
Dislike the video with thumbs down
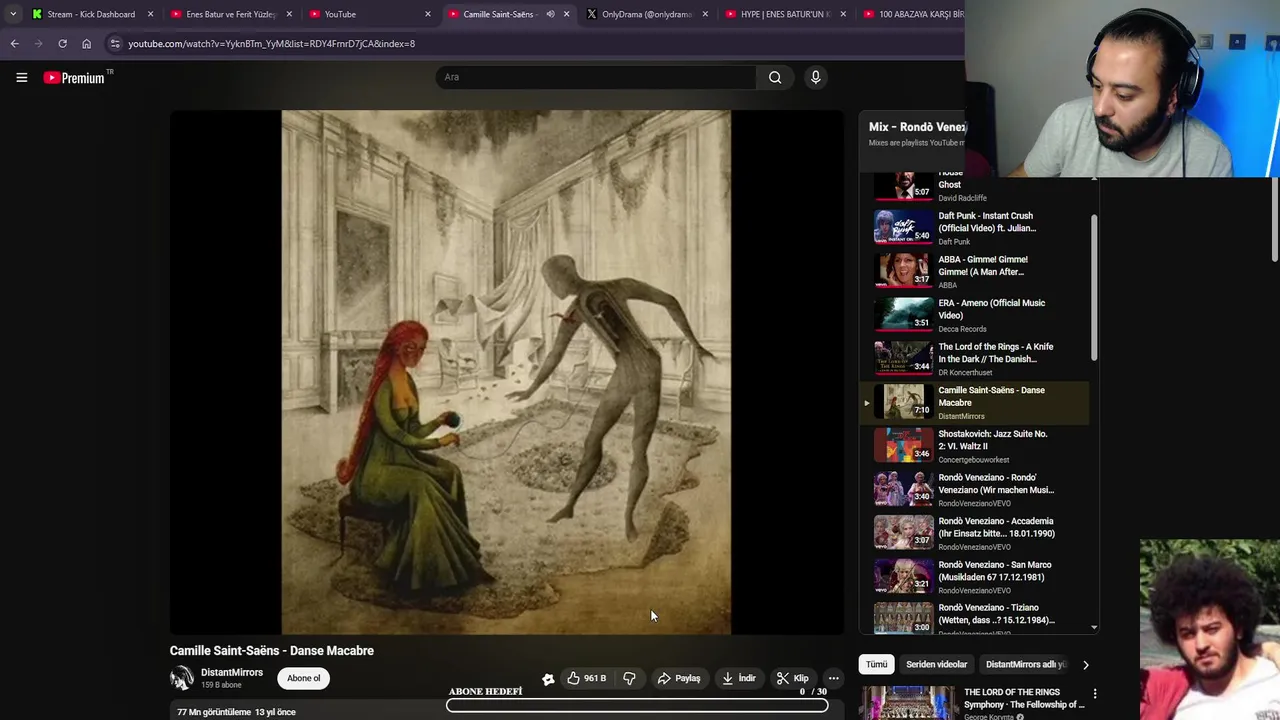[629, 678]
